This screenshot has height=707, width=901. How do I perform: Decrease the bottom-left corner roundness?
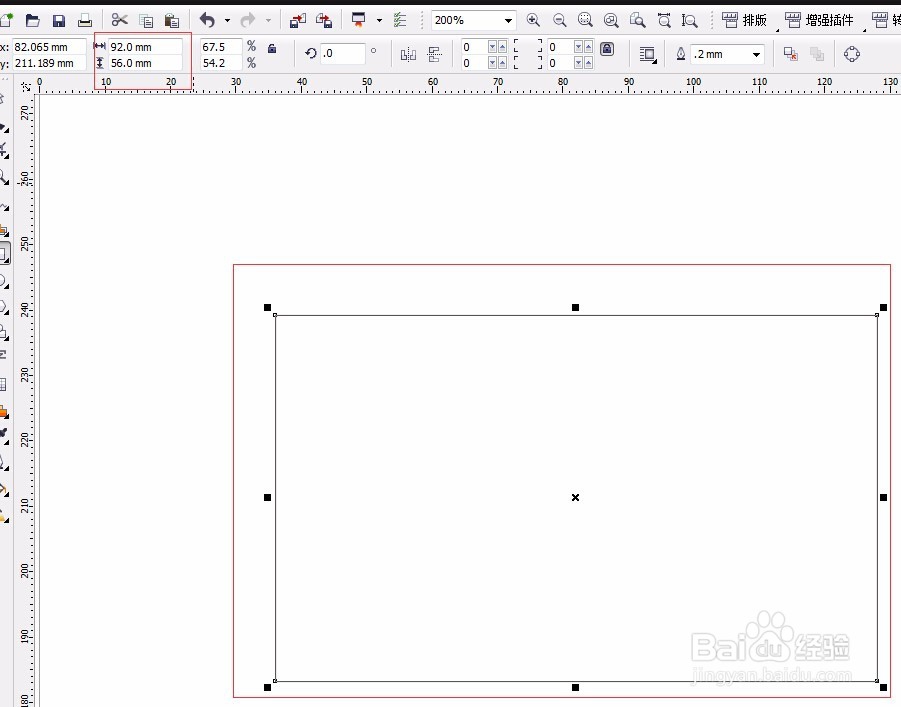point(492,63)
